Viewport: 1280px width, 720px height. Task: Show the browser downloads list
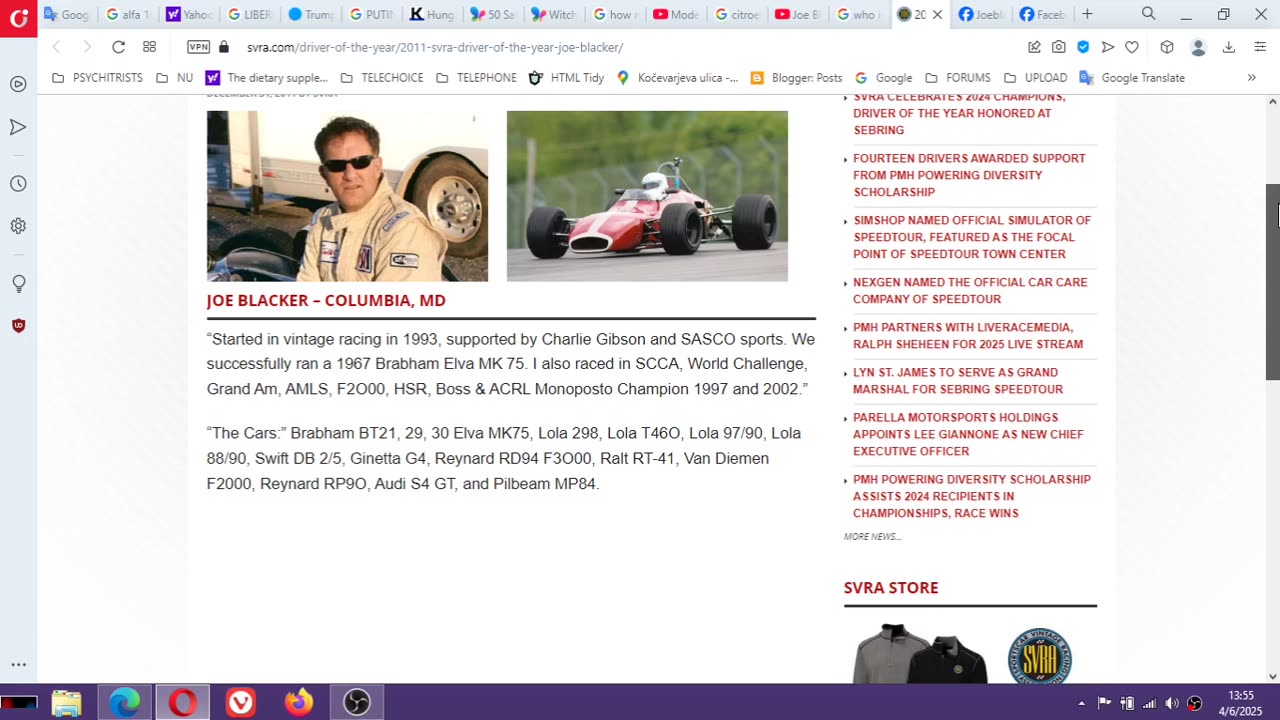[x=1229, y=47]
